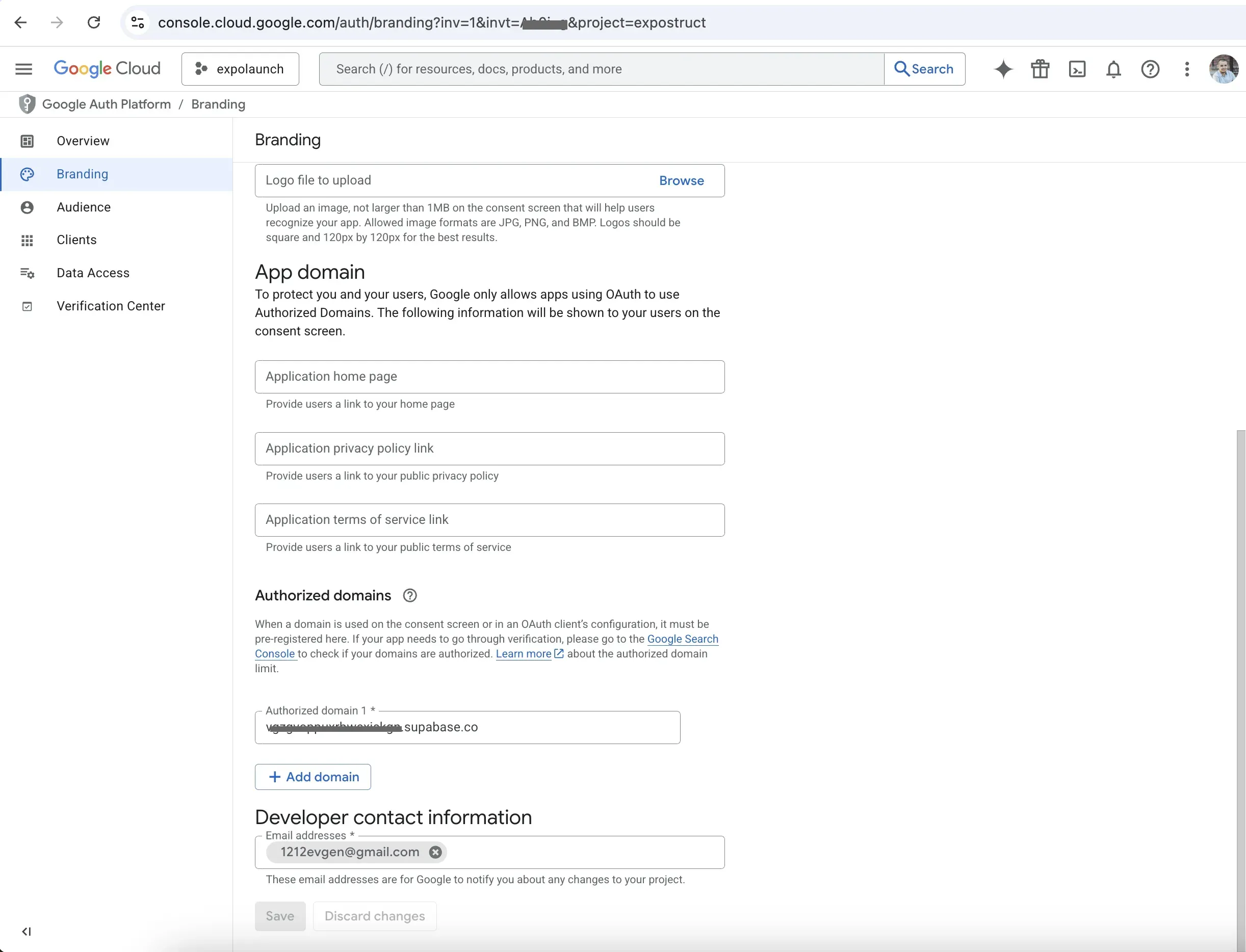1246x952 pixels.
Task: Click the Search button
Action: coord(925,69)
